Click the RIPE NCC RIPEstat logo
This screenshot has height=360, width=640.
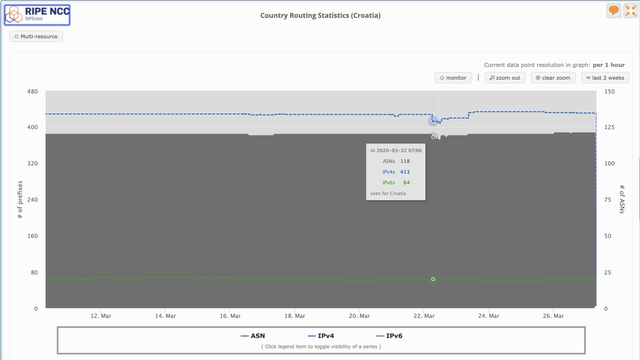tap(37, 15)
